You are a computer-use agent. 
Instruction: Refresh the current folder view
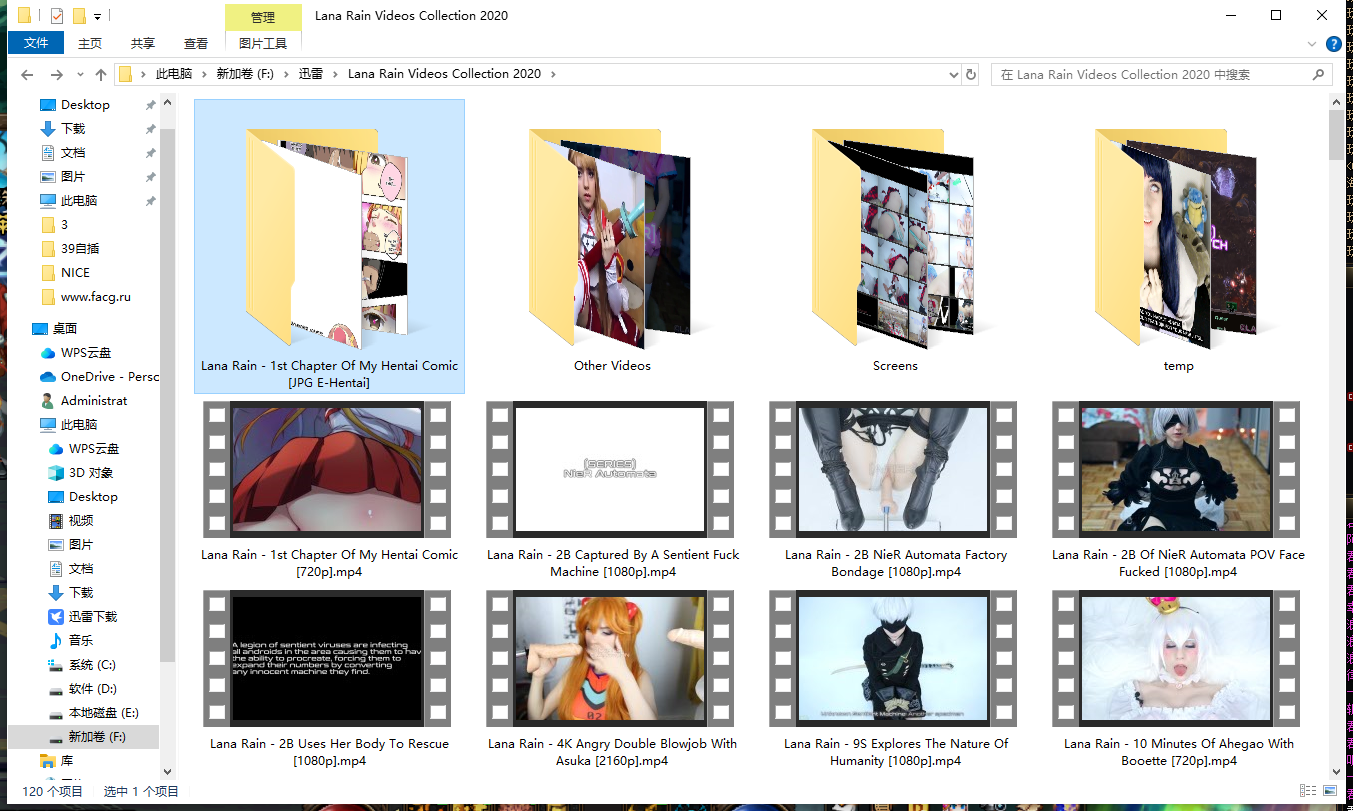(x=970, y=74)
